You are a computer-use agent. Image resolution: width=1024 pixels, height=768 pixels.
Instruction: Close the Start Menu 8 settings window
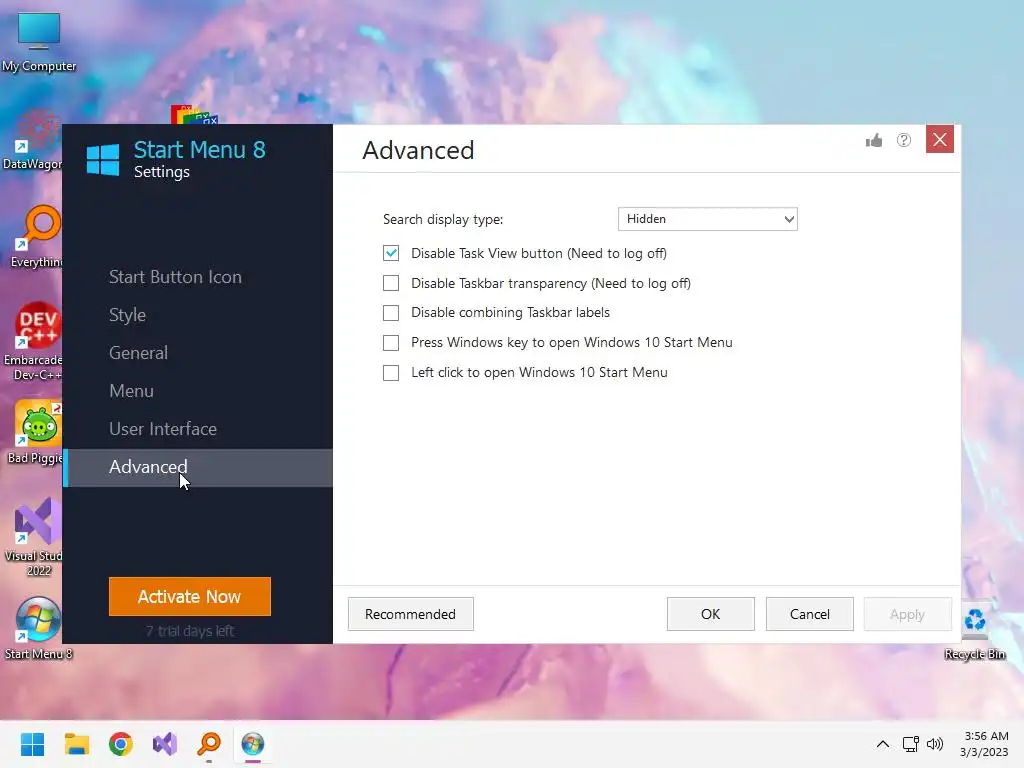(940, 139)
